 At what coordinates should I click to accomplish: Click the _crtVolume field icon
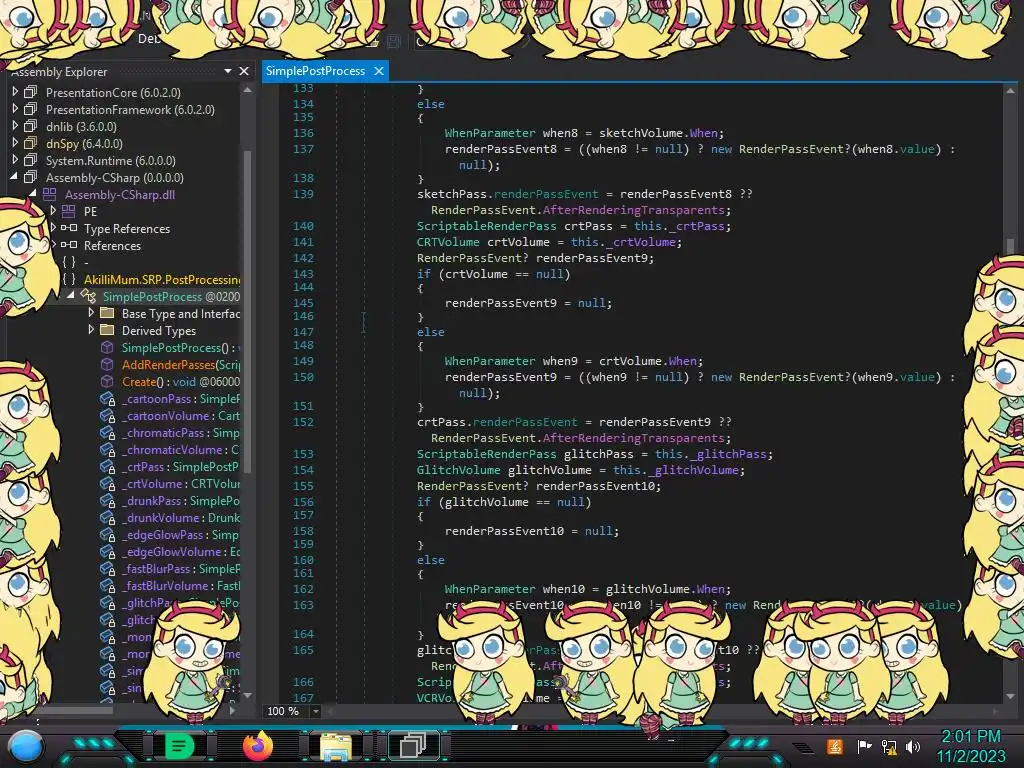108,484
